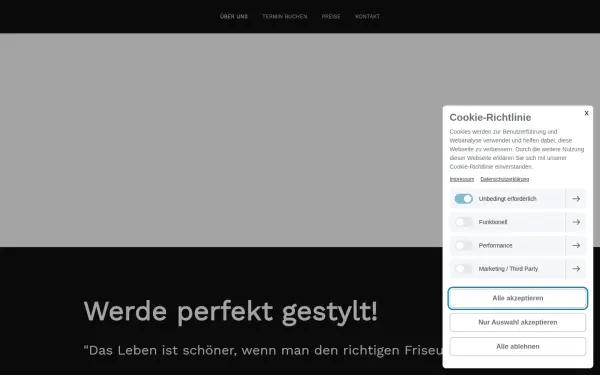Open the PREISE navigation link
The height and width of the screenshot is (375, 600).
(331, 16)
